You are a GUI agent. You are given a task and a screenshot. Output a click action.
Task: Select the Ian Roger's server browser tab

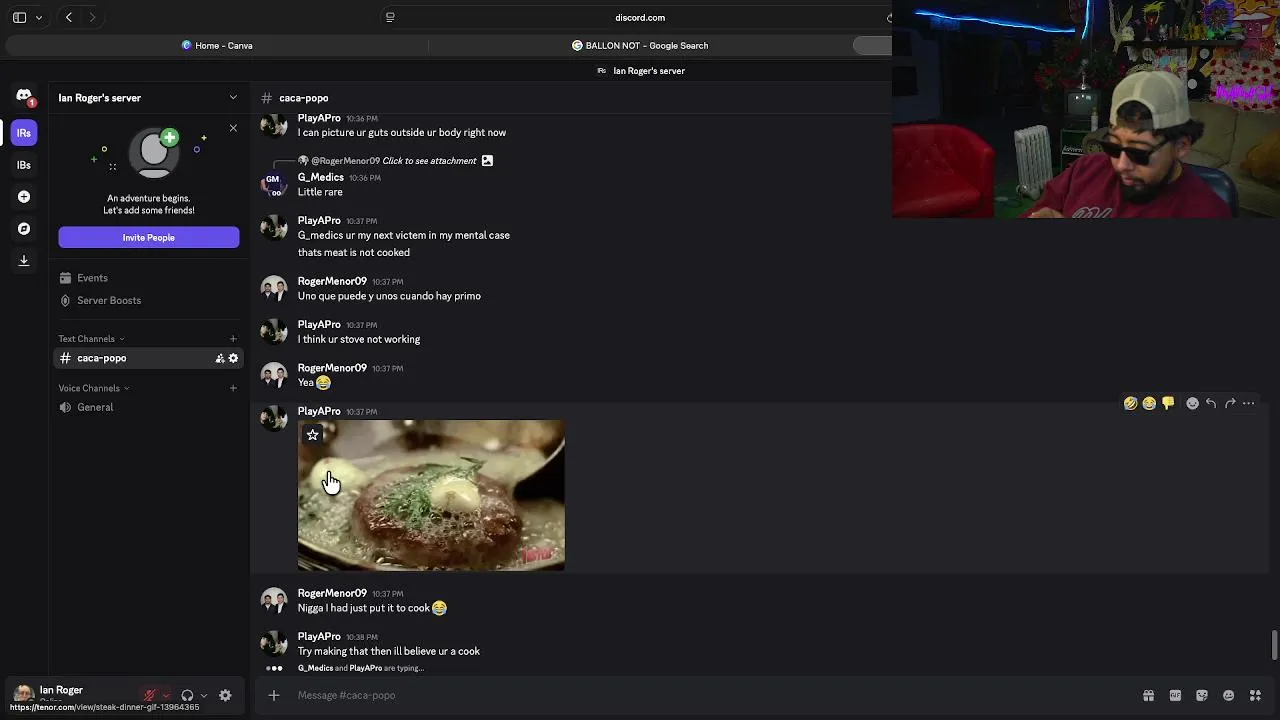click(x=640, y=71)
